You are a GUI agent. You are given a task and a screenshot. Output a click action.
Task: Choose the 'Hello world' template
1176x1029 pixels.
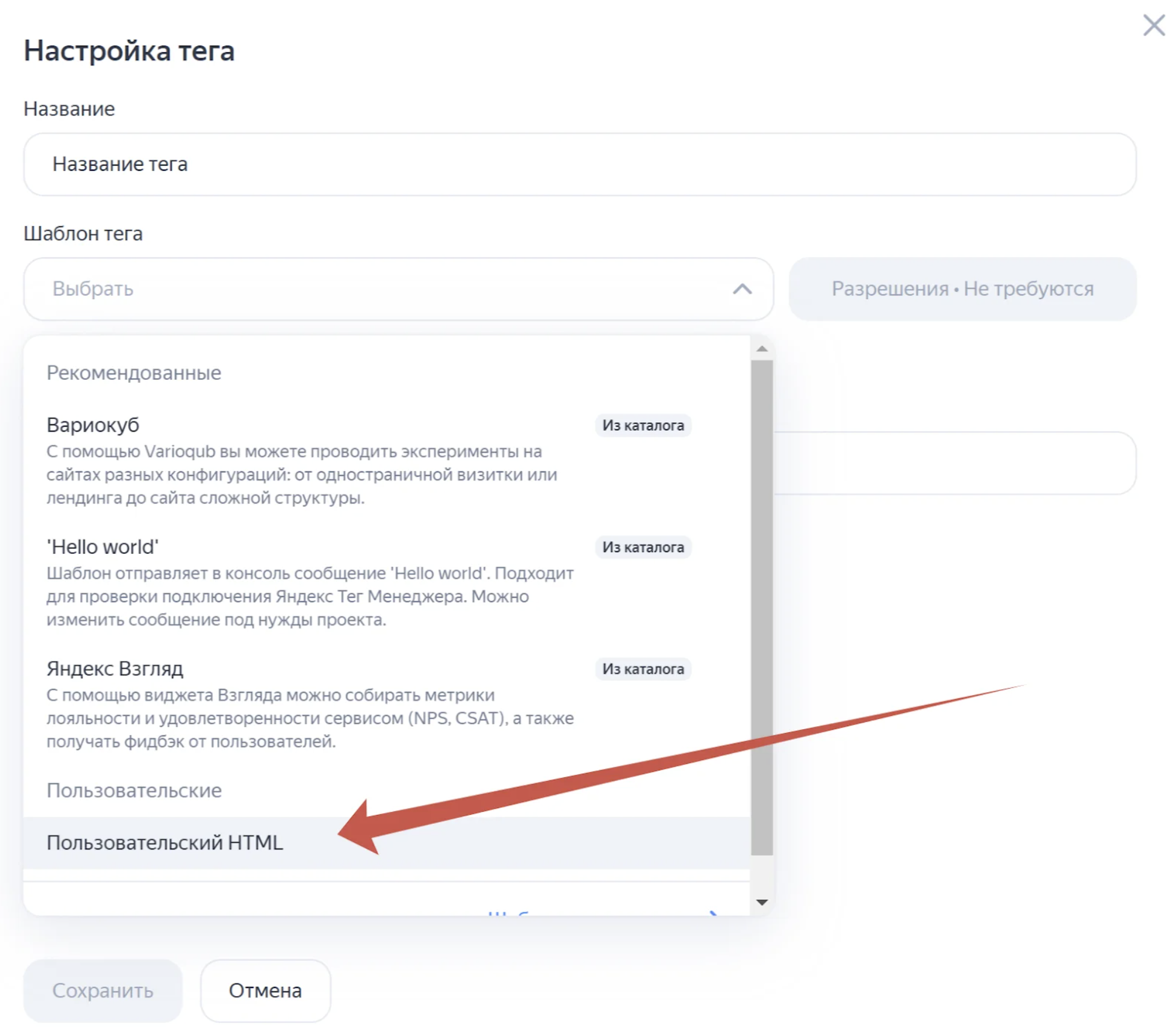click(x=103, y=547)
